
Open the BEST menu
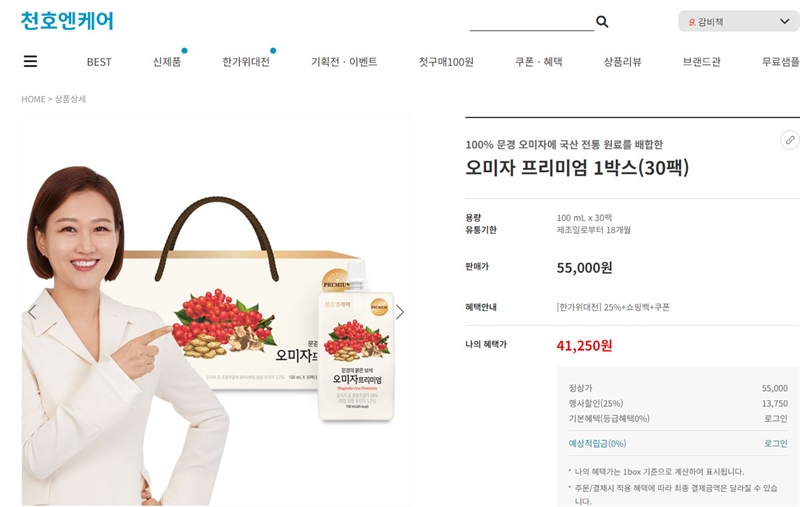pos(99,62)
